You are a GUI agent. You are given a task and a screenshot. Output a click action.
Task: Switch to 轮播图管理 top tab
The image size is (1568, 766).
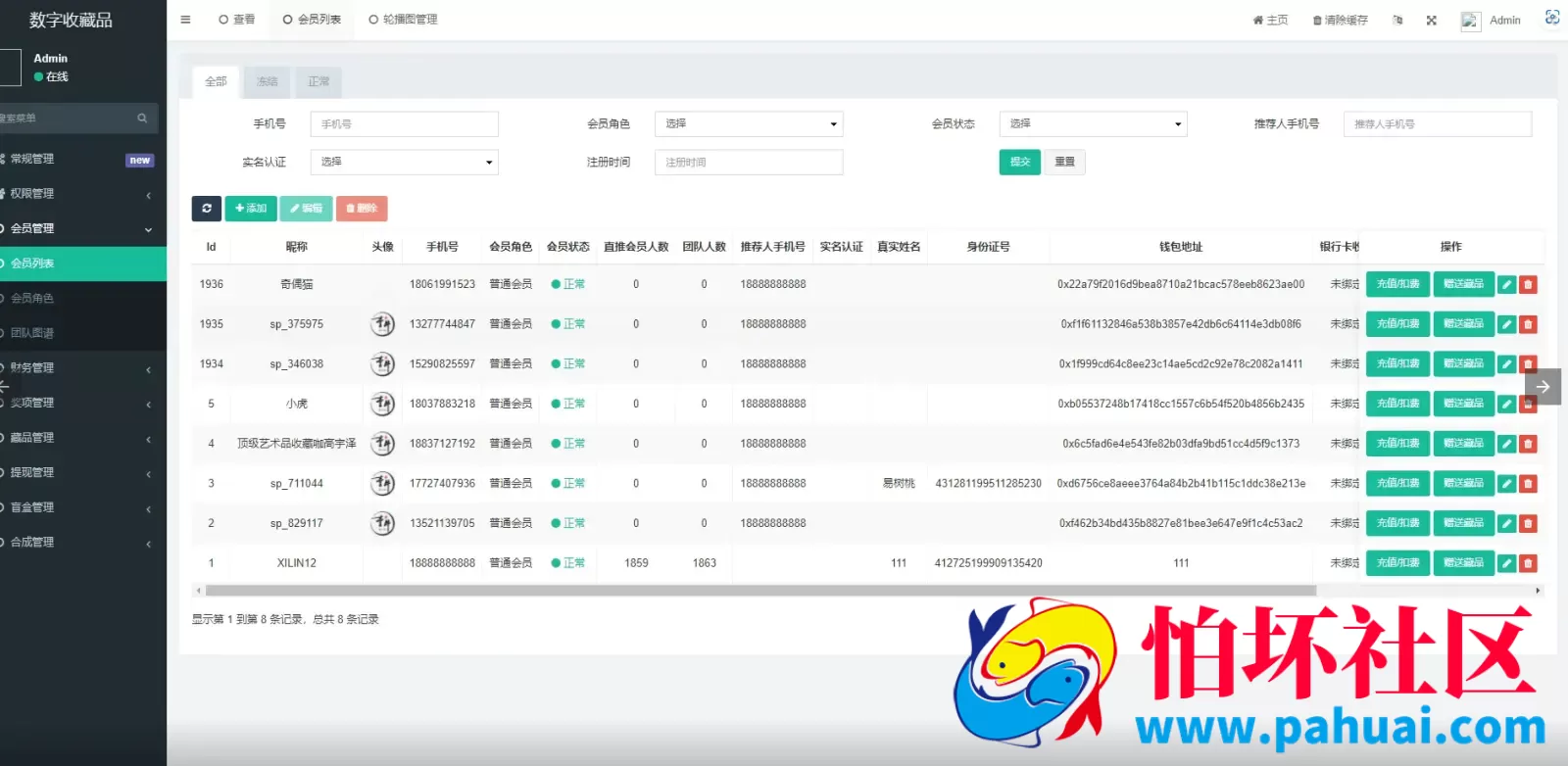403,20
